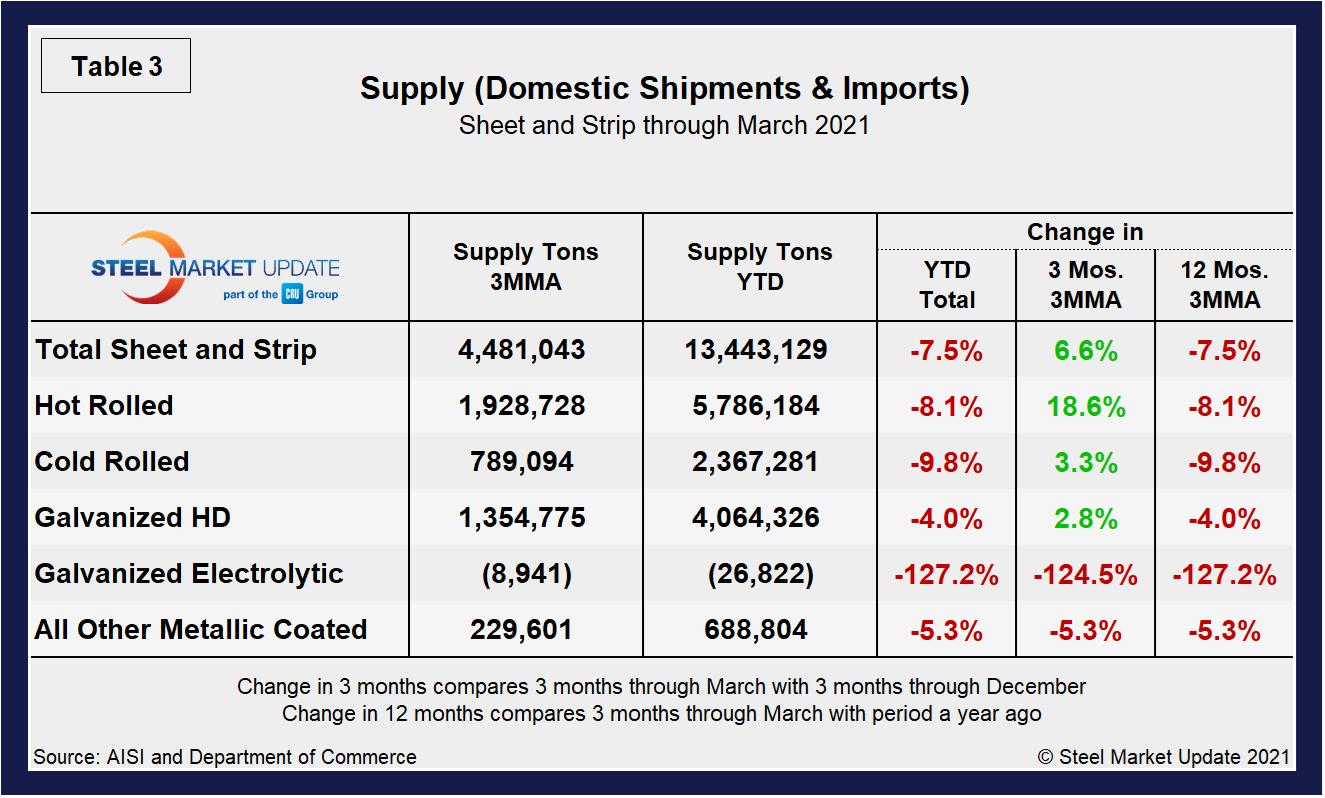
Task: Click the 12 Mos. 3MMA header
Action: 1224,285
